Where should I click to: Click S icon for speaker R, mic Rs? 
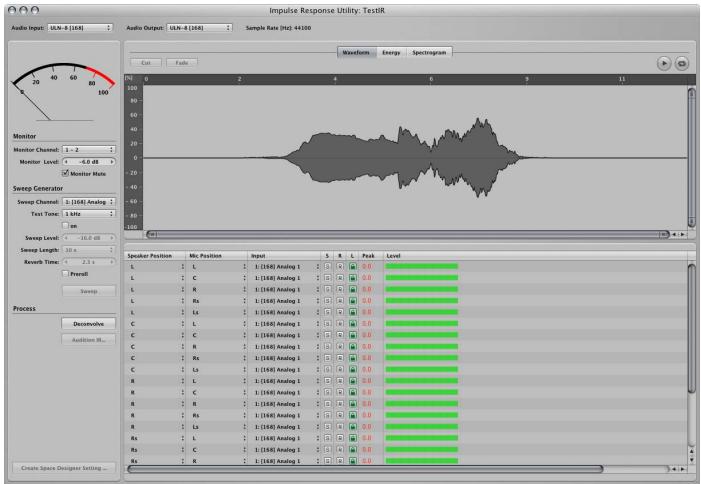[327, 416]
